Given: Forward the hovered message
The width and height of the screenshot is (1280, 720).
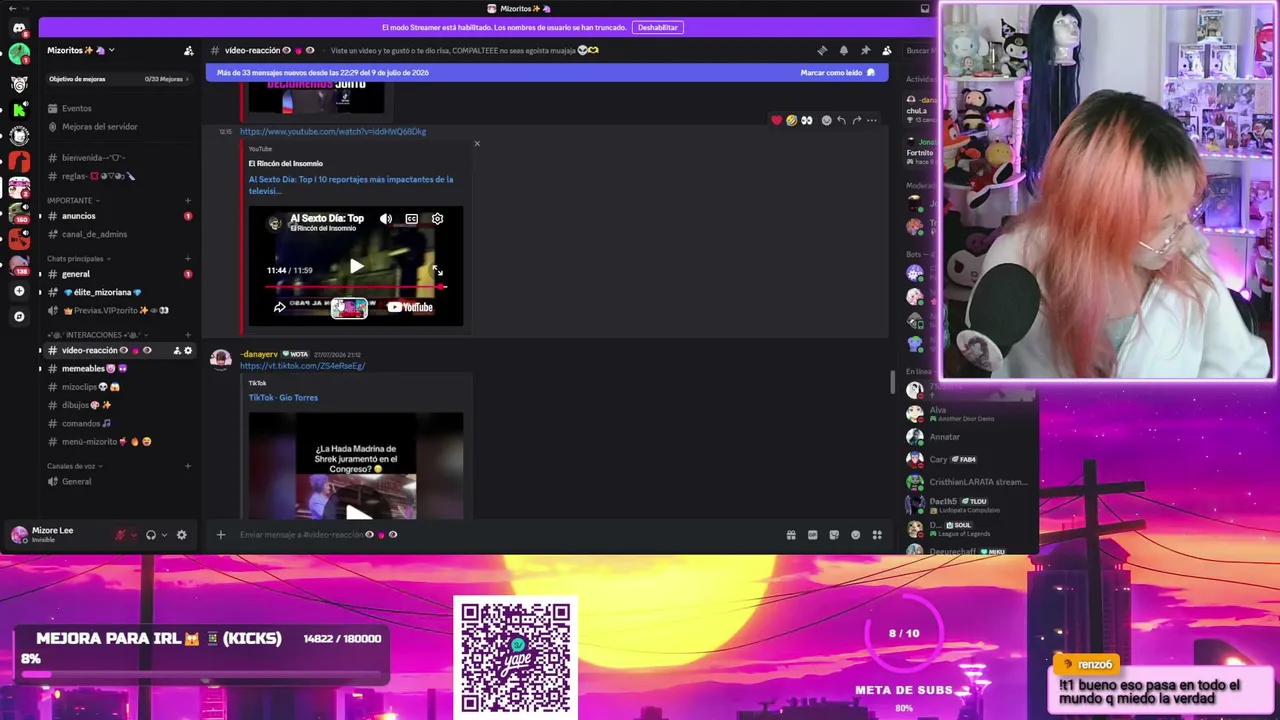Looking at the screenshot, I should (856, 120).
